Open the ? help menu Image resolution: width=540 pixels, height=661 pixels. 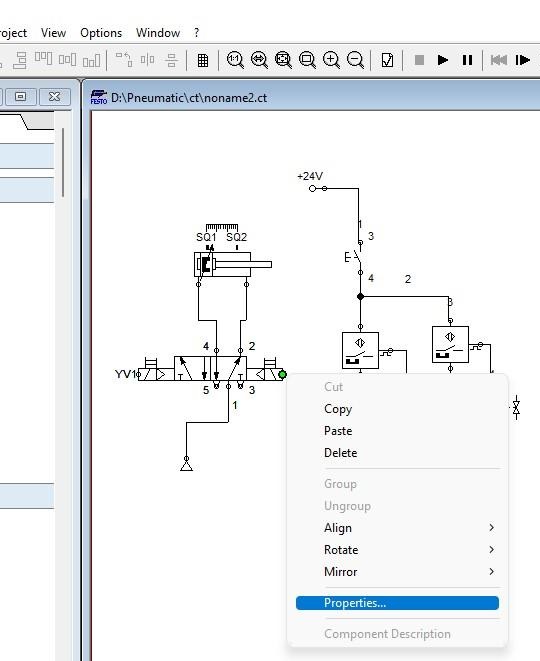click(196, 33)
